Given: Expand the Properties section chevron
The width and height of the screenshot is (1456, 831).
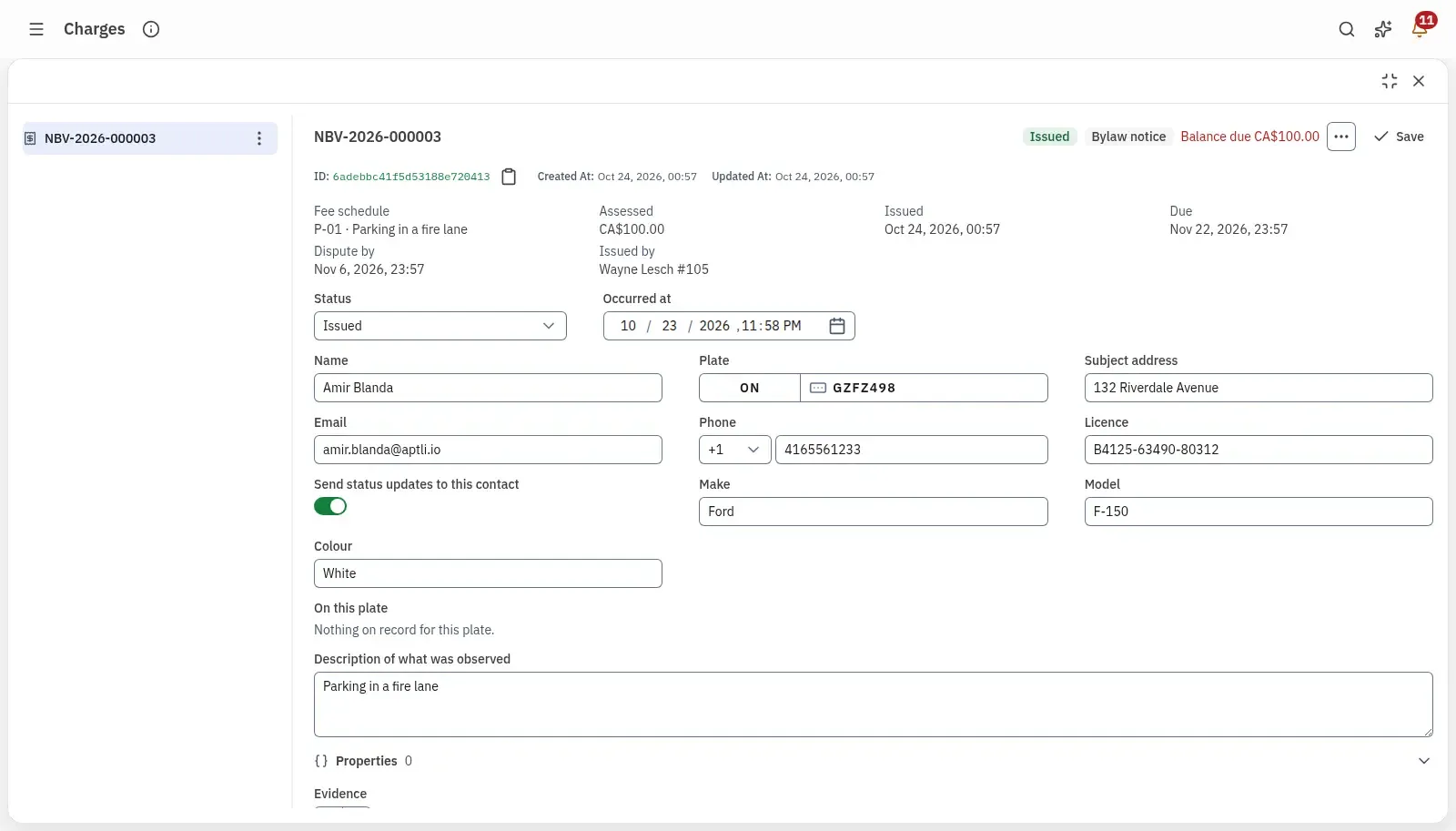Looking at the screenshot, I should pos(1424,761).
